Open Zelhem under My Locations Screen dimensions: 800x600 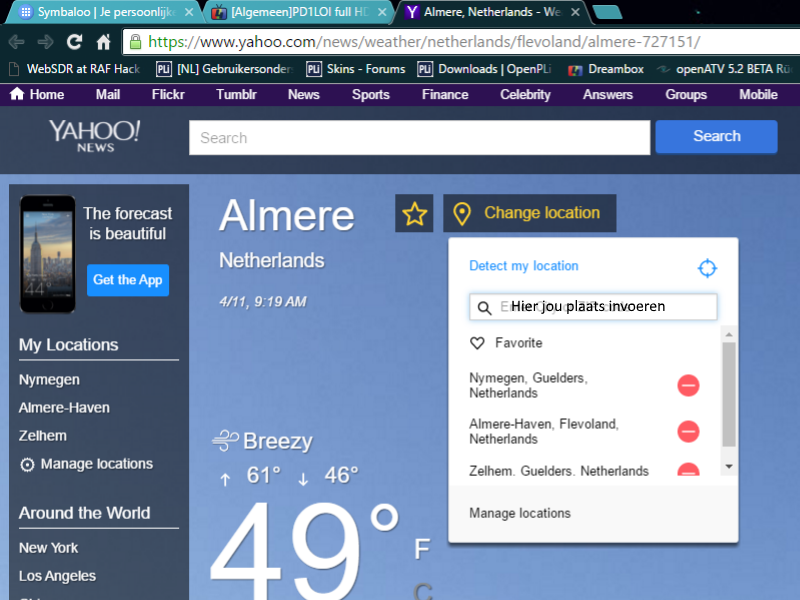tap(43, 436)
